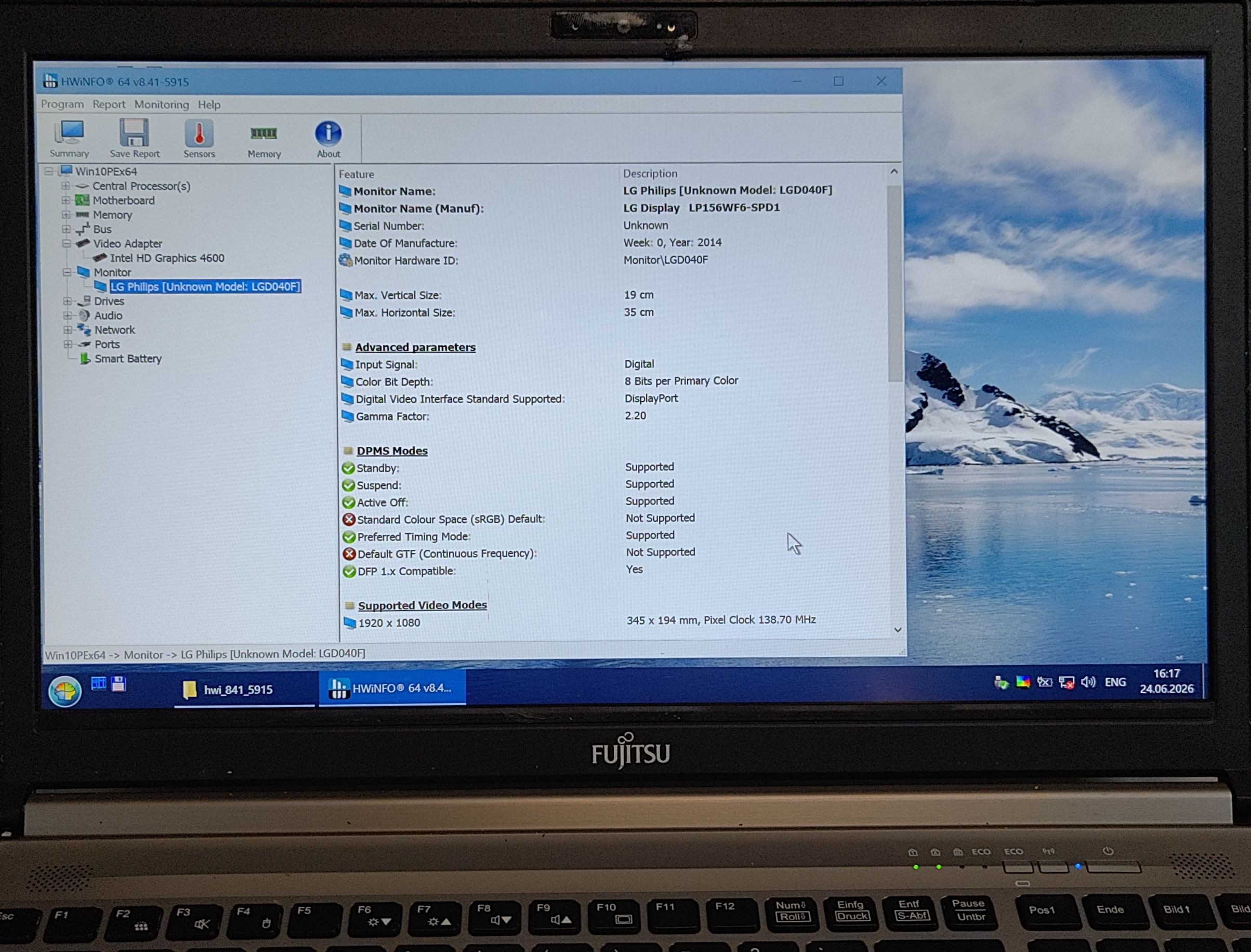Click the DFP 1.x Compatible check icon
Screen dimensions: 1251x952
349,571
